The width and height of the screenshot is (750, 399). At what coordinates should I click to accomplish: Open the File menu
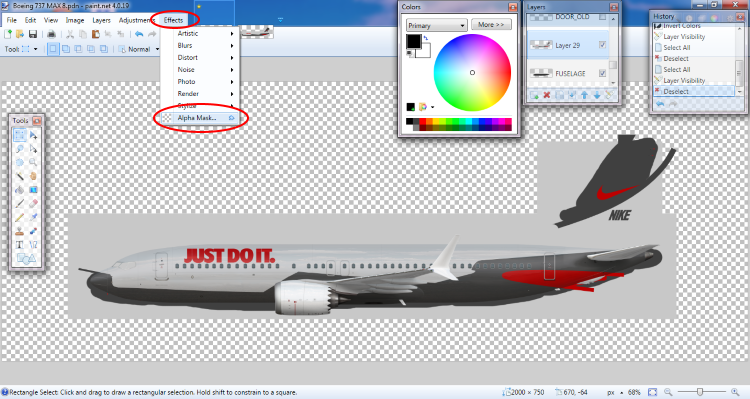11,20
